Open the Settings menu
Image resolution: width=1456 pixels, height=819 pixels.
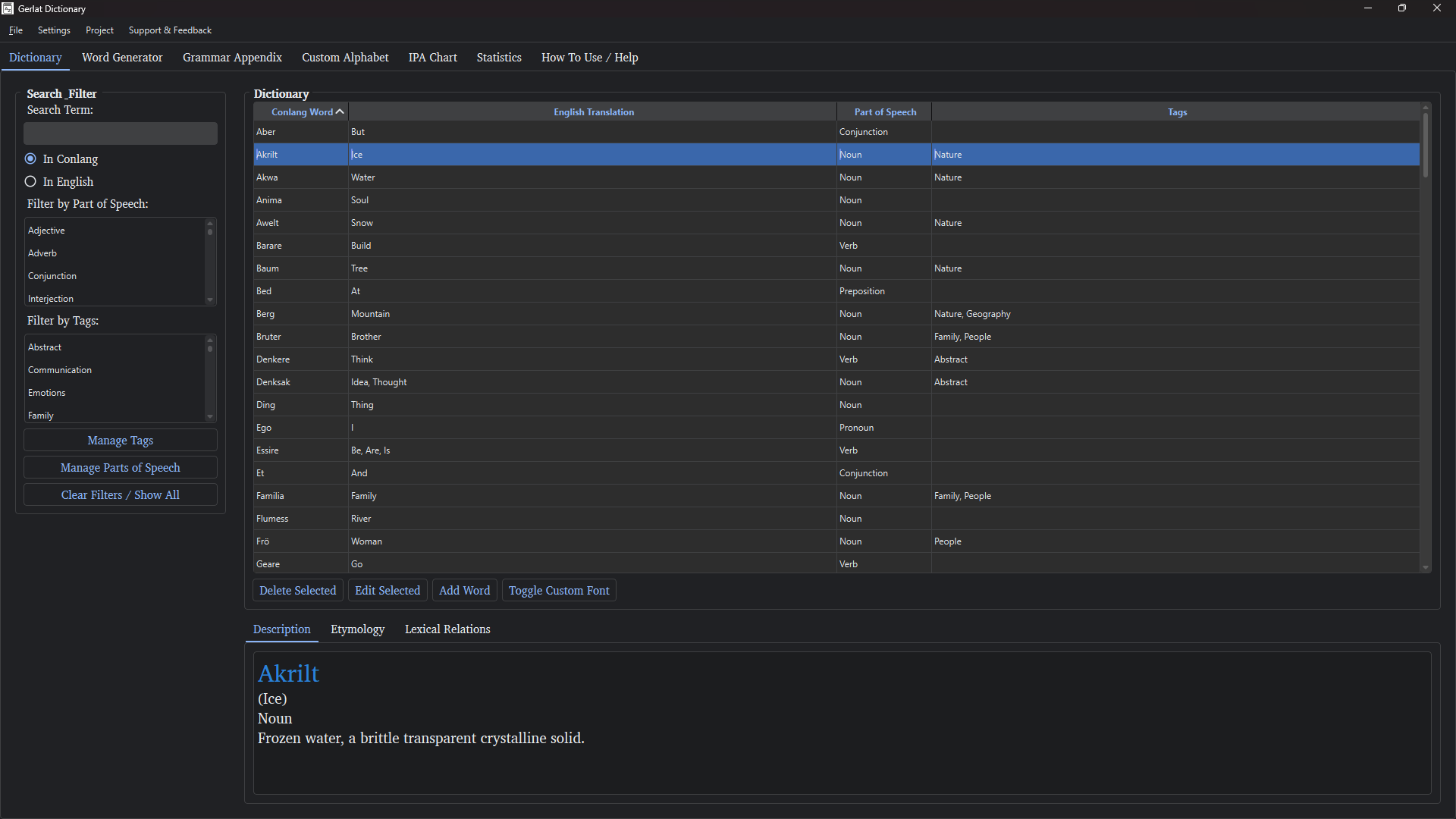tap(54, 30)
